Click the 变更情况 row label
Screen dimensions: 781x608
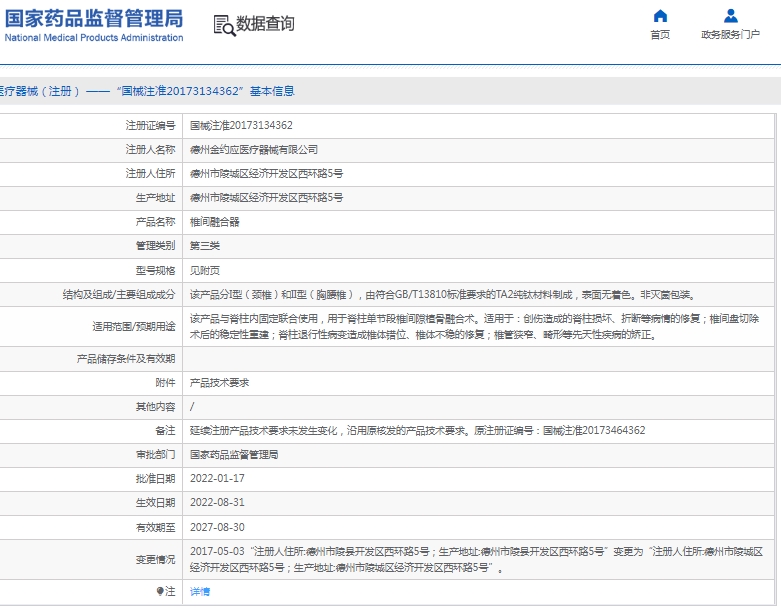(x=155, y=559)
